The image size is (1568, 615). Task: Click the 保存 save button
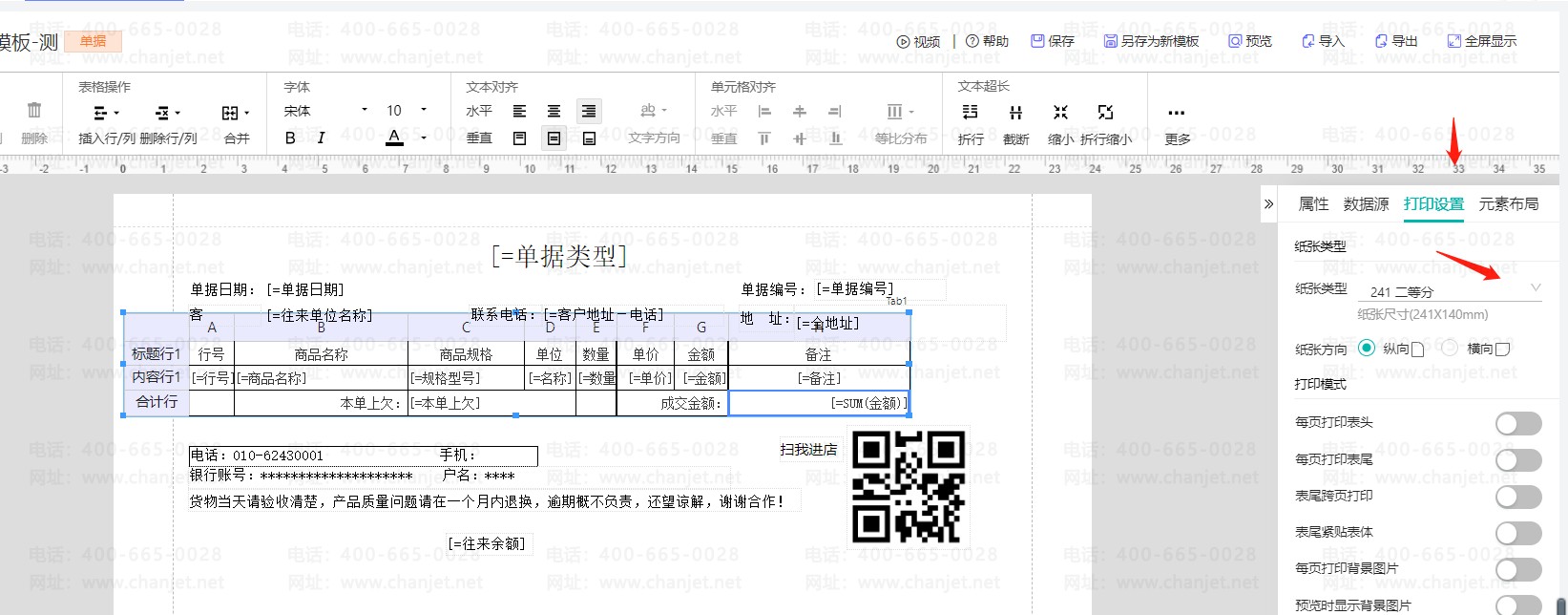(x=1053, y=41)
